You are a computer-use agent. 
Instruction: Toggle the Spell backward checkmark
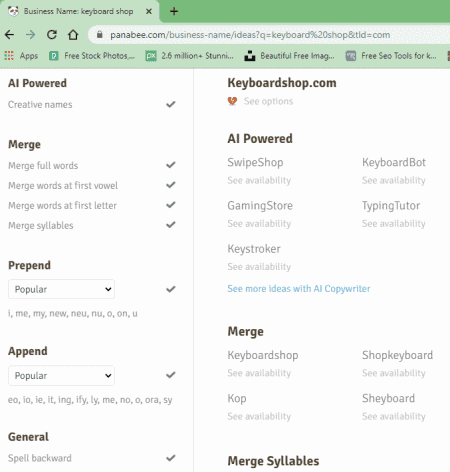pyautogui.click(x=171, y=458)
